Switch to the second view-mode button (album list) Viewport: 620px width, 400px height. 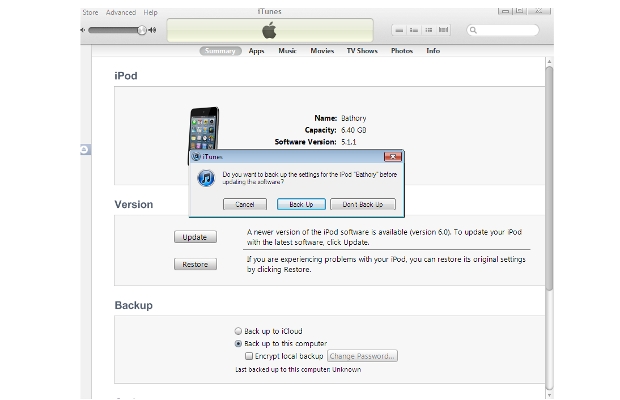coord(414,30)
